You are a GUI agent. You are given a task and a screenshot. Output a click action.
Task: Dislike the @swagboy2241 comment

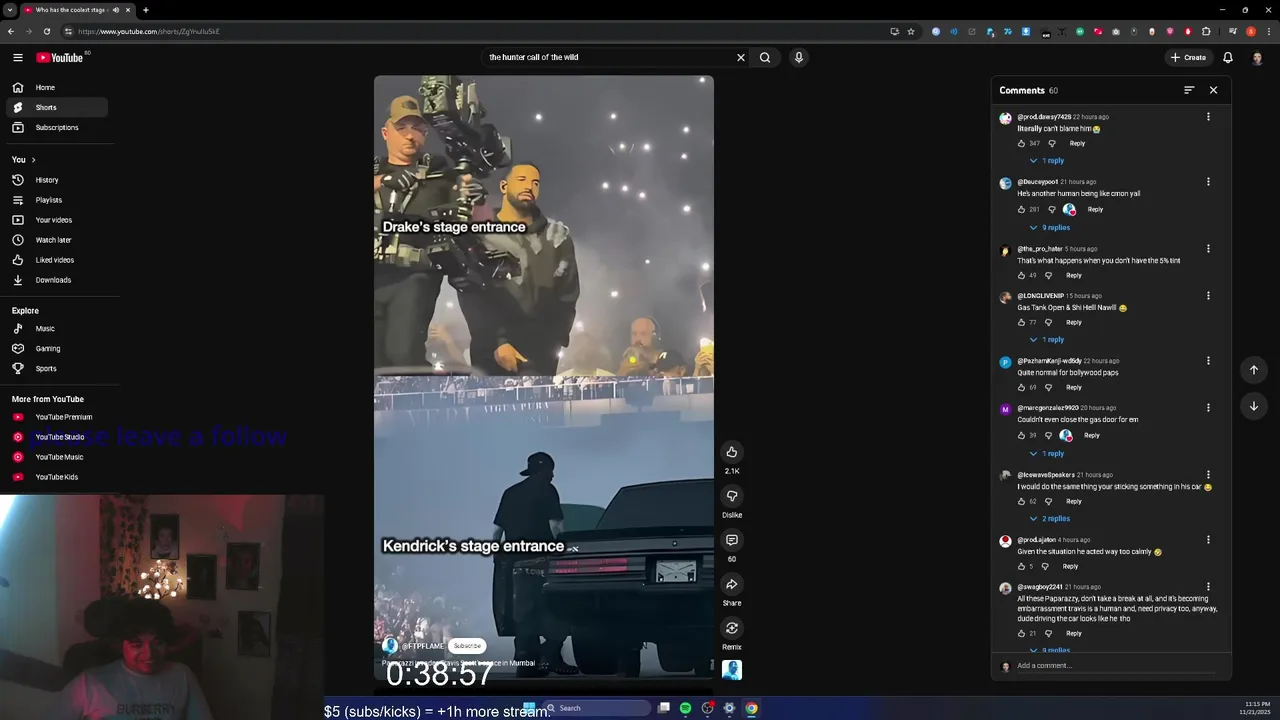[1048, 633]
